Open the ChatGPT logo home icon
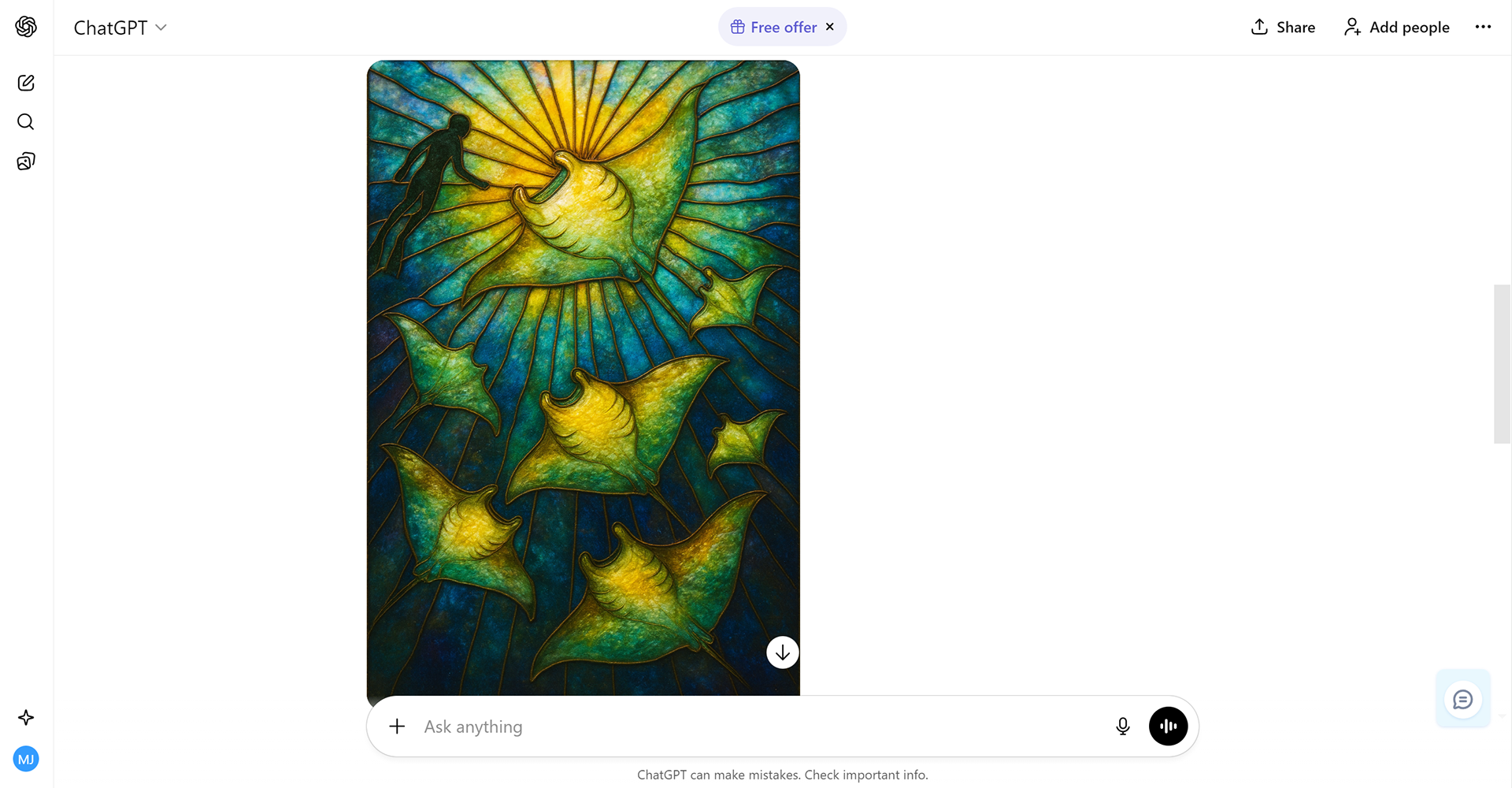 [x=26, y=27]
